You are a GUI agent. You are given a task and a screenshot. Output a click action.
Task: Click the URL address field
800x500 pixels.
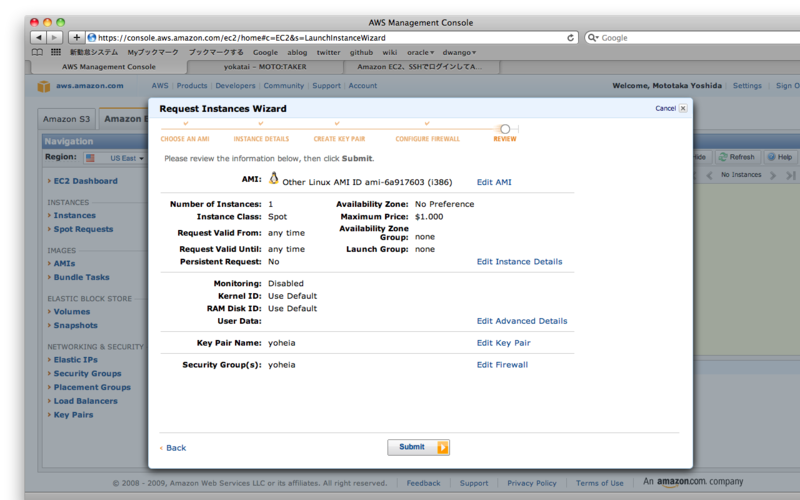point(331,38)
